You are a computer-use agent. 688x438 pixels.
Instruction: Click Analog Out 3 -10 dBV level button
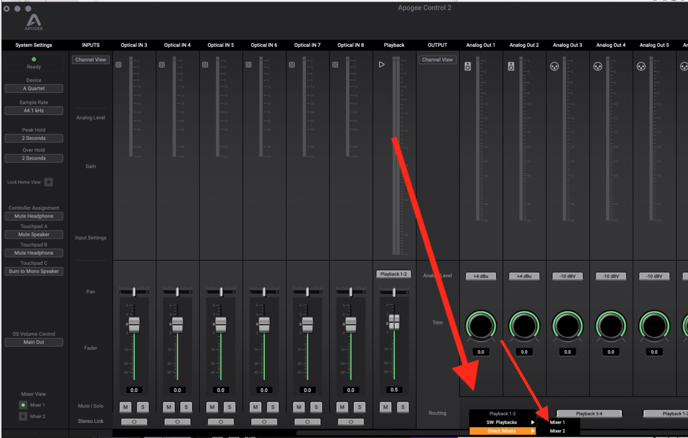567,276
